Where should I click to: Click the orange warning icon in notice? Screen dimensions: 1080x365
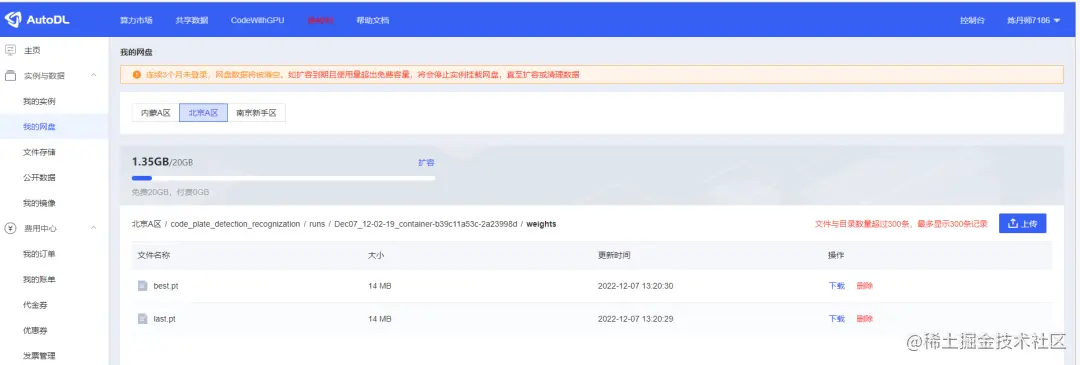click(x=136, y=74)
